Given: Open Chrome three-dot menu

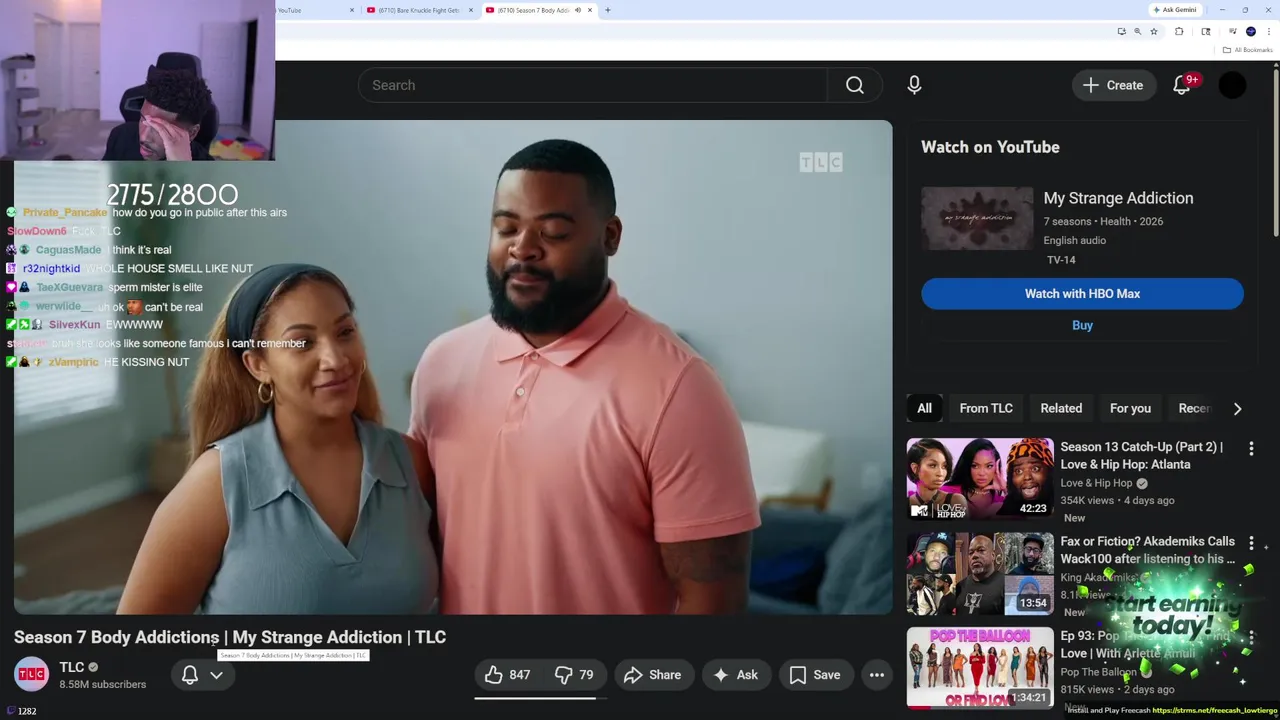Looking at the screenshot, I should (1269, 31).
